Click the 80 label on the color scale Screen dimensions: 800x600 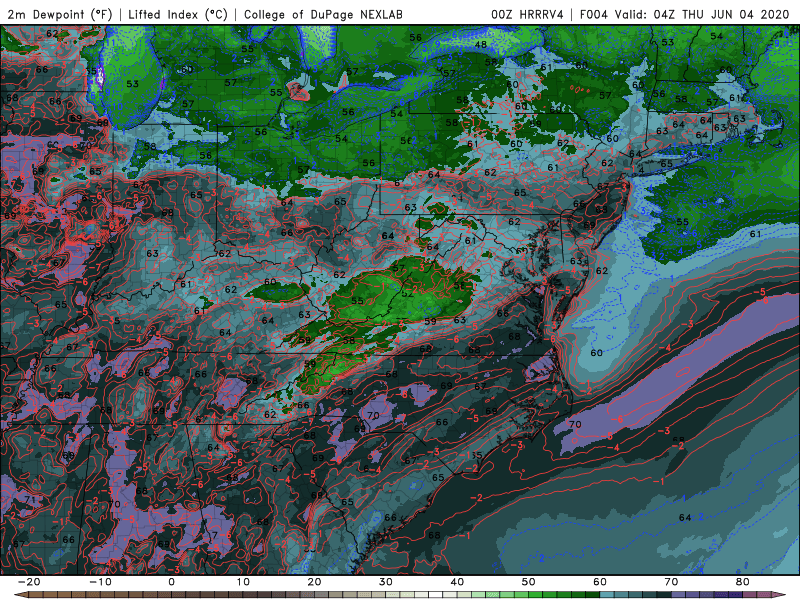[x=743, y=582]
